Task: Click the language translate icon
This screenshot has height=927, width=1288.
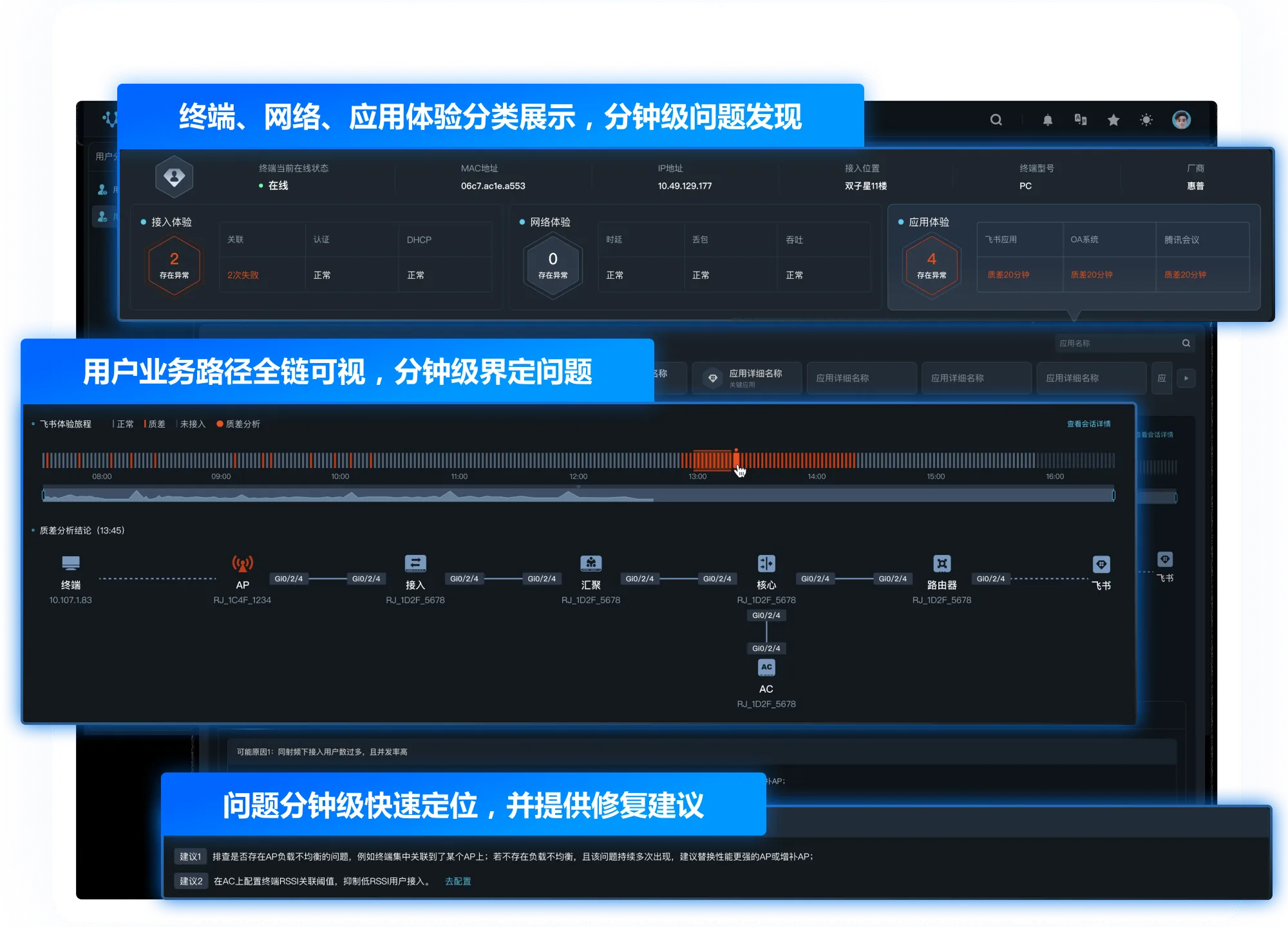Action: point(1081,120)
